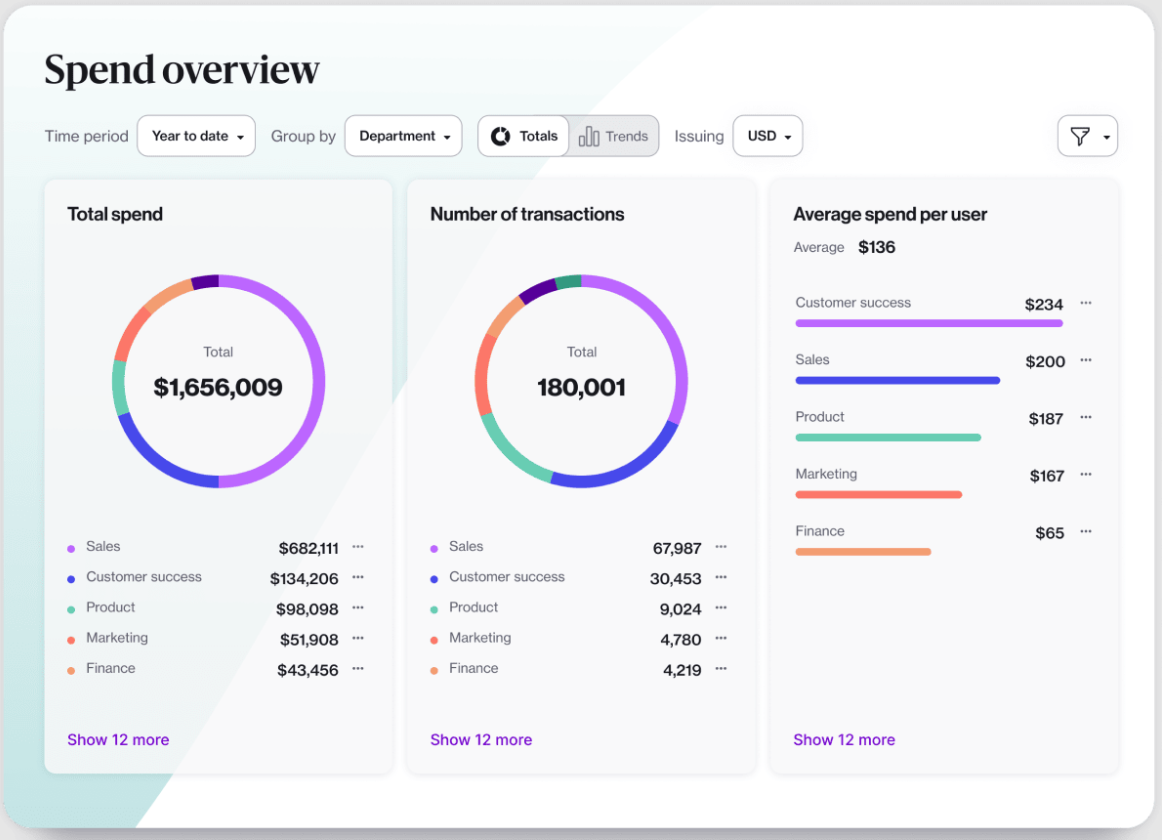Open options menu for Customer success transactions
Image resolution: width=1162 pixels, height=840 pixels.
722,578
